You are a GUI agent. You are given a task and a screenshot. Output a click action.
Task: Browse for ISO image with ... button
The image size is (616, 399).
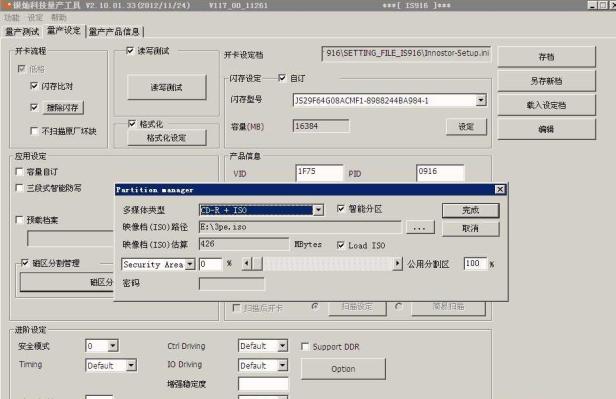click(x=420, y=227)
